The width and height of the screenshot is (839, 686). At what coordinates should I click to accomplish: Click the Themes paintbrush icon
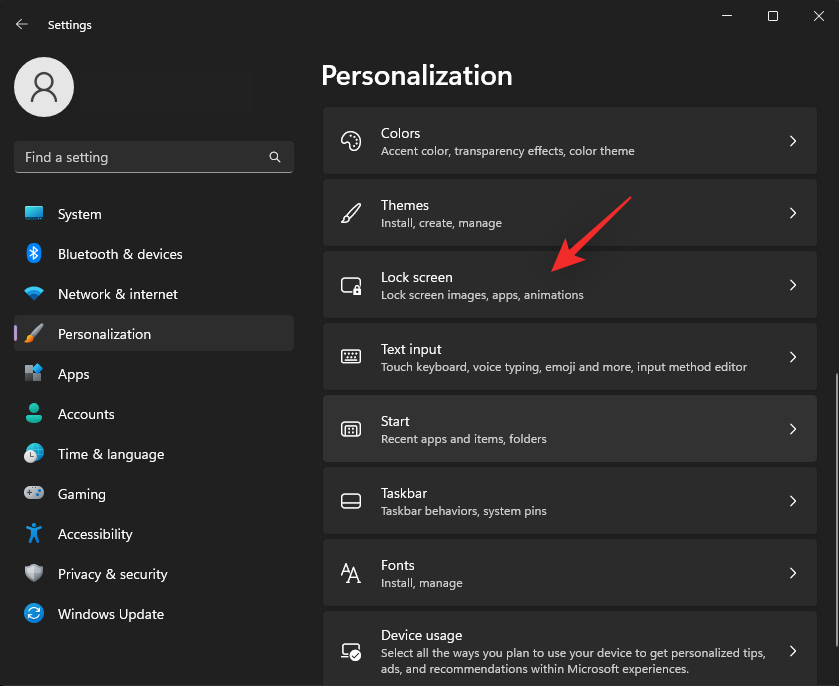pyautogui.click(x=351, y=212)
